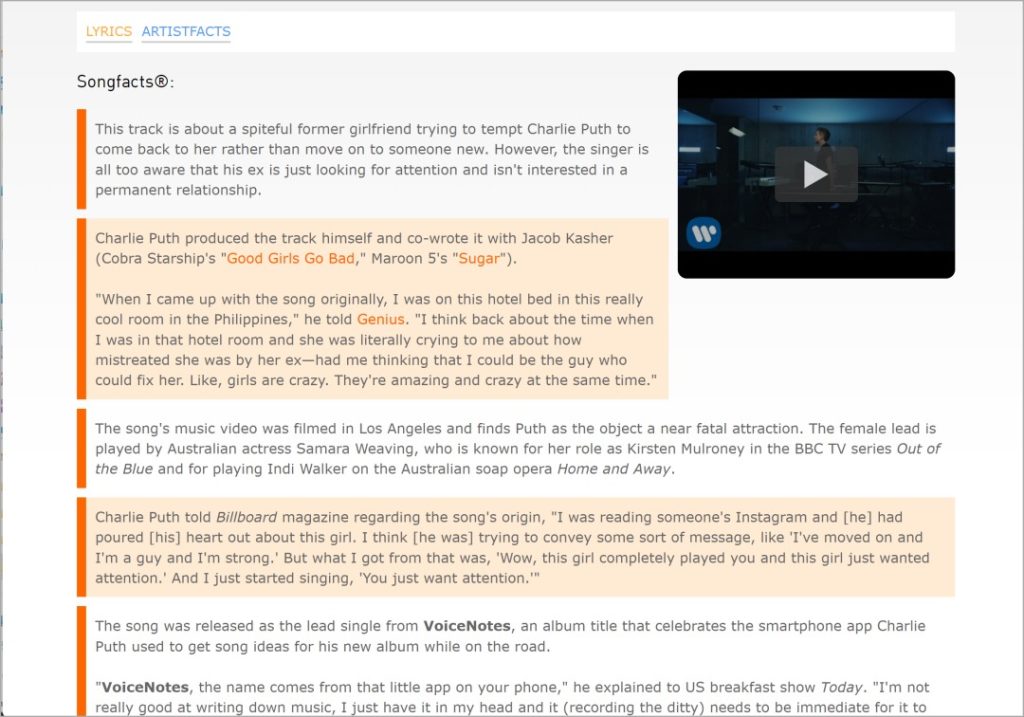Click the italic "Today" show name

tap(841, 687)
